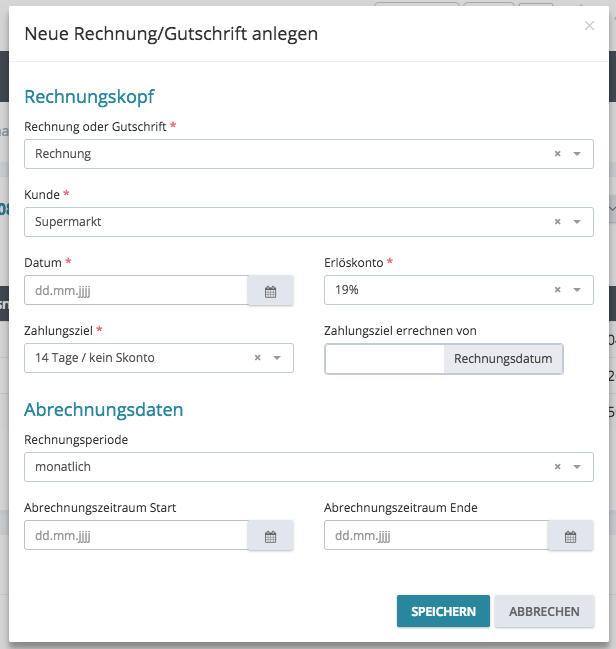Close the Neue Rechnung dialog
The width and height of the screenshot is (616, 649).
point(589,26)
